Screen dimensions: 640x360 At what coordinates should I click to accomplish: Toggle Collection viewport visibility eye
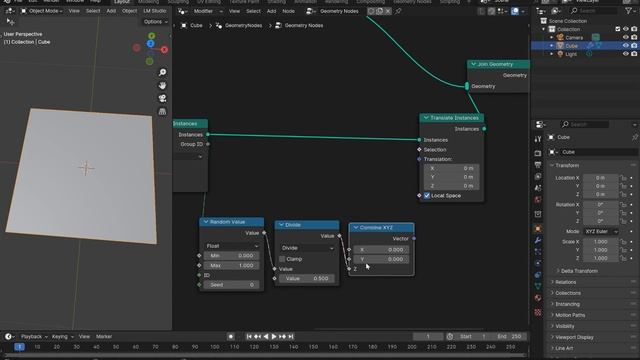[x=625, y=29]
